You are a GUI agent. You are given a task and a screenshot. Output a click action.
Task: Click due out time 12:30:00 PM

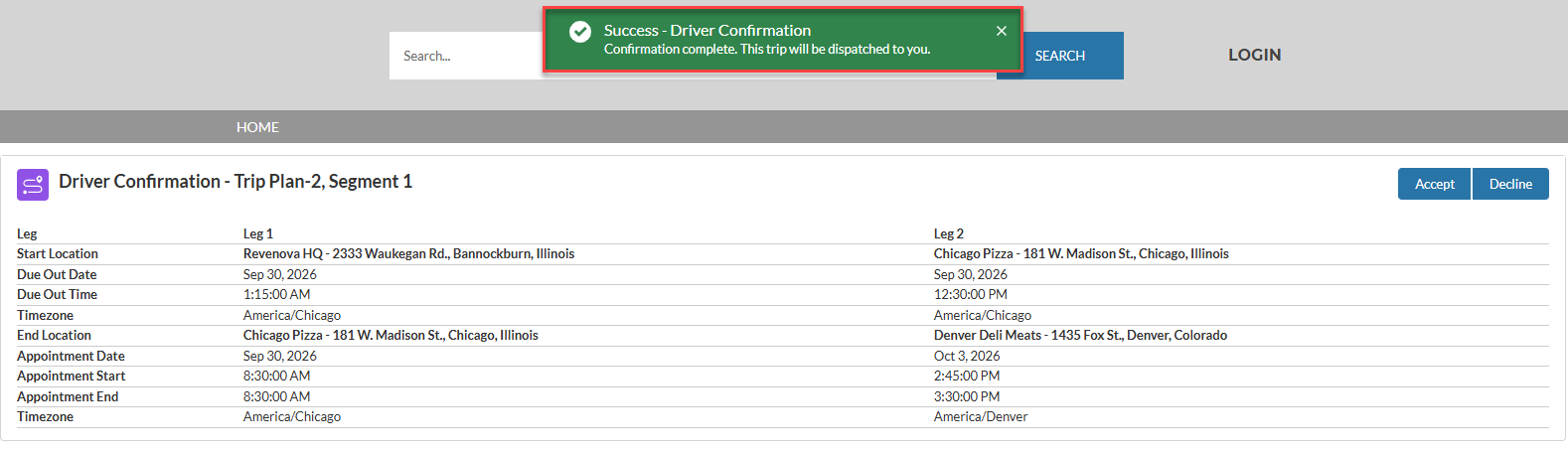(x=971, y=295)
